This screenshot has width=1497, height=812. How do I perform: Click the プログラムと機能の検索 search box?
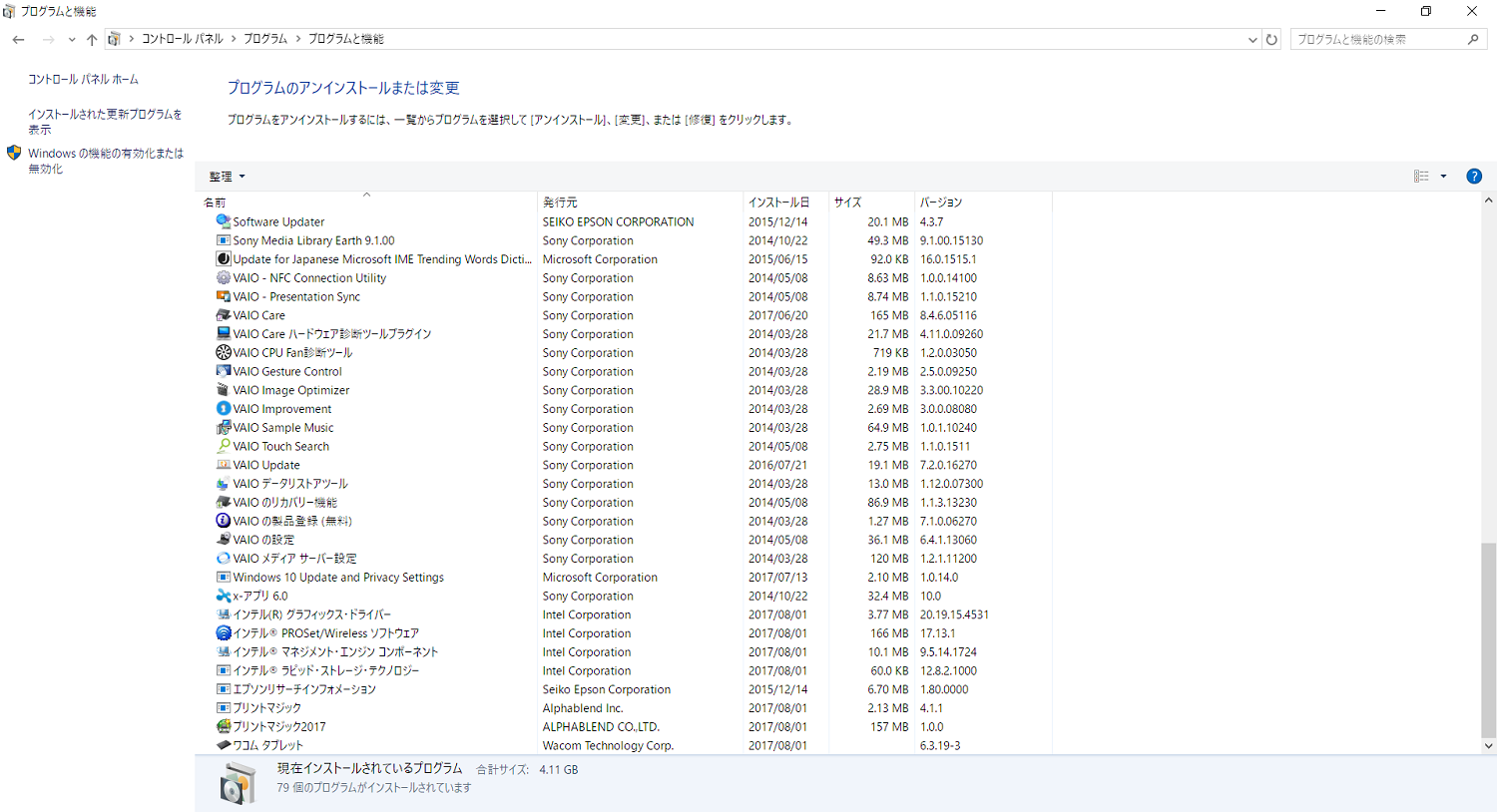[1377, 40]
